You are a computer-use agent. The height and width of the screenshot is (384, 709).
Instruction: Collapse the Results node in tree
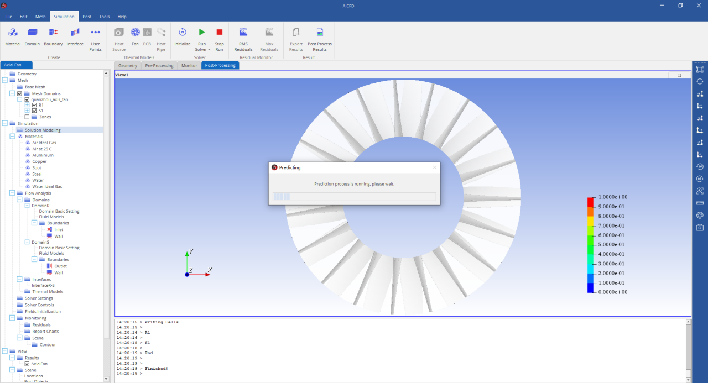click(12, 357)
